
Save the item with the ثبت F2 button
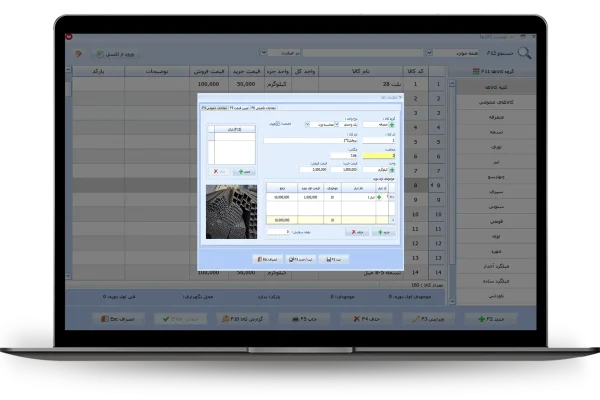(x=333, y=259)
